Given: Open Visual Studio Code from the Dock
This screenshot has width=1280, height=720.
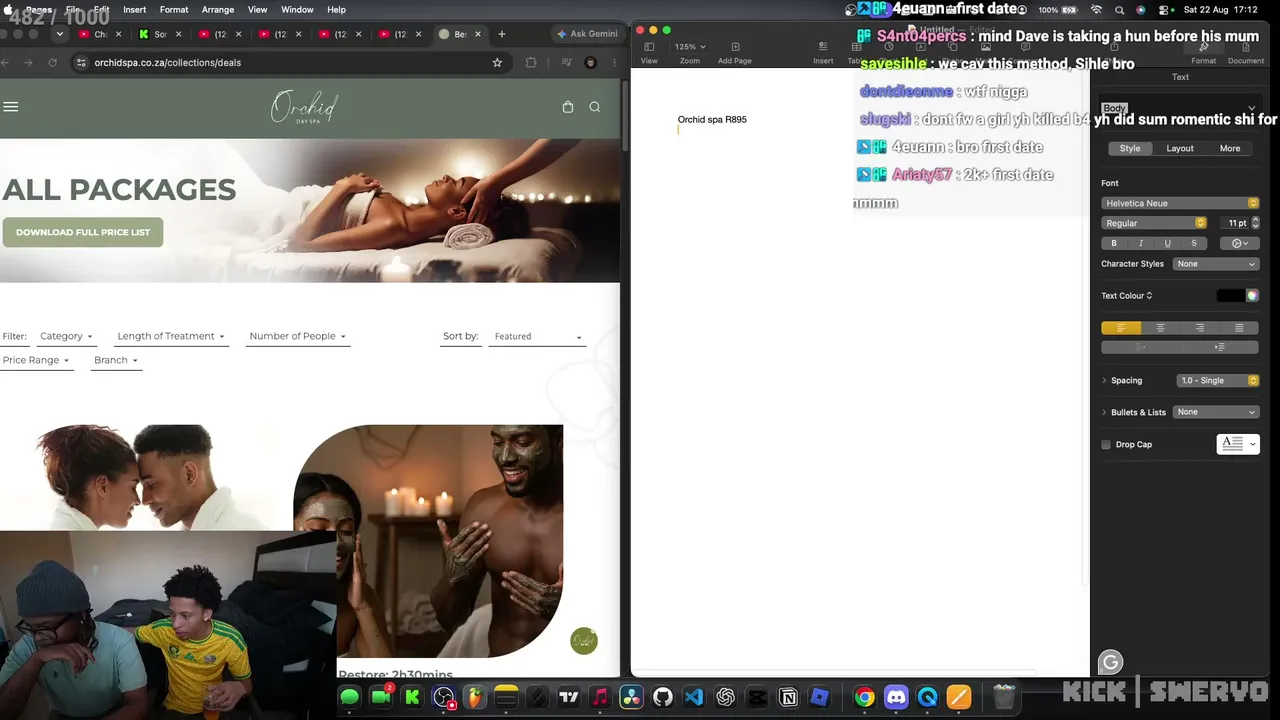Looking at the screenshot, I should [x=694, y=697].
